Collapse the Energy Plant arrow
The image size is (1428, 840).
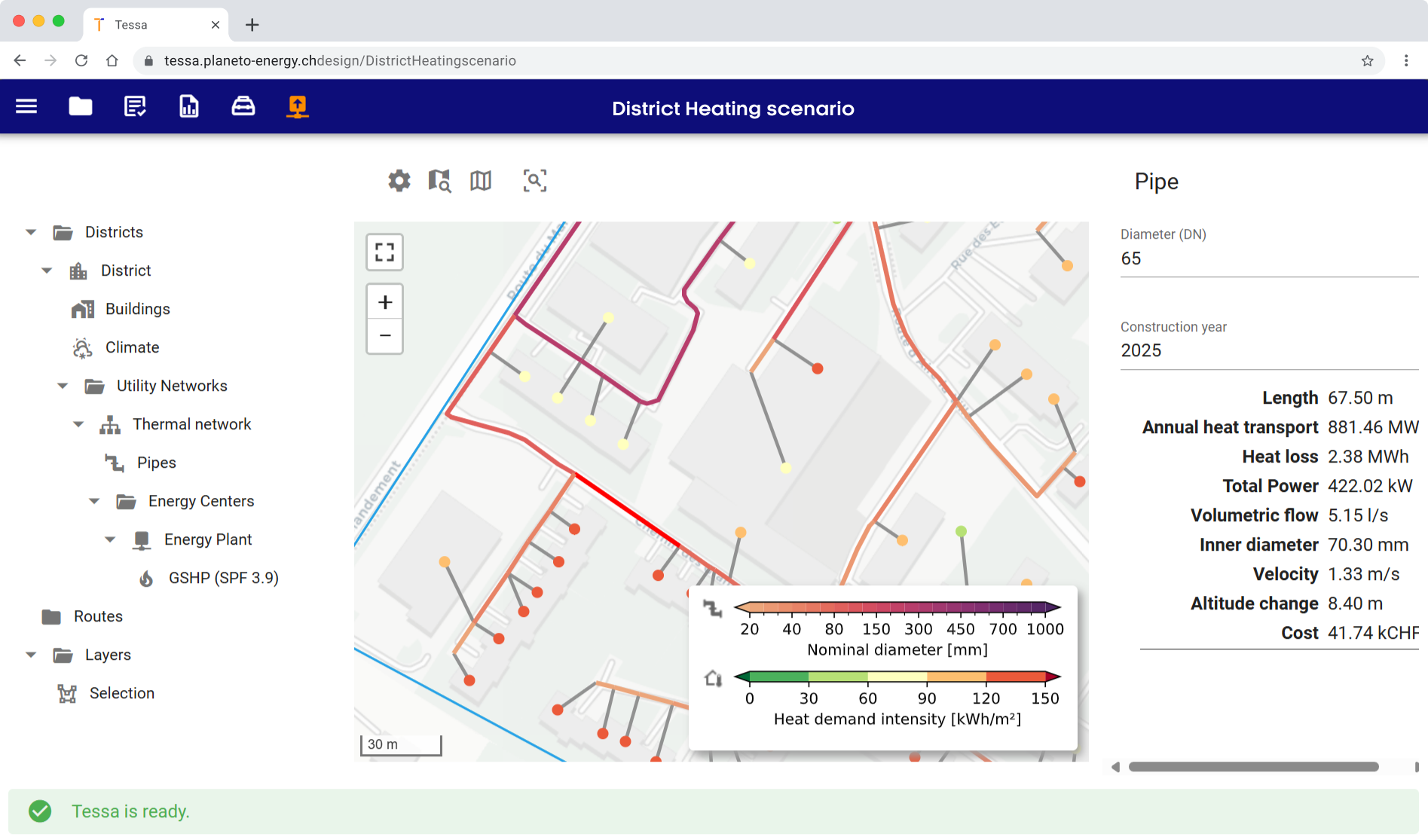110,539
